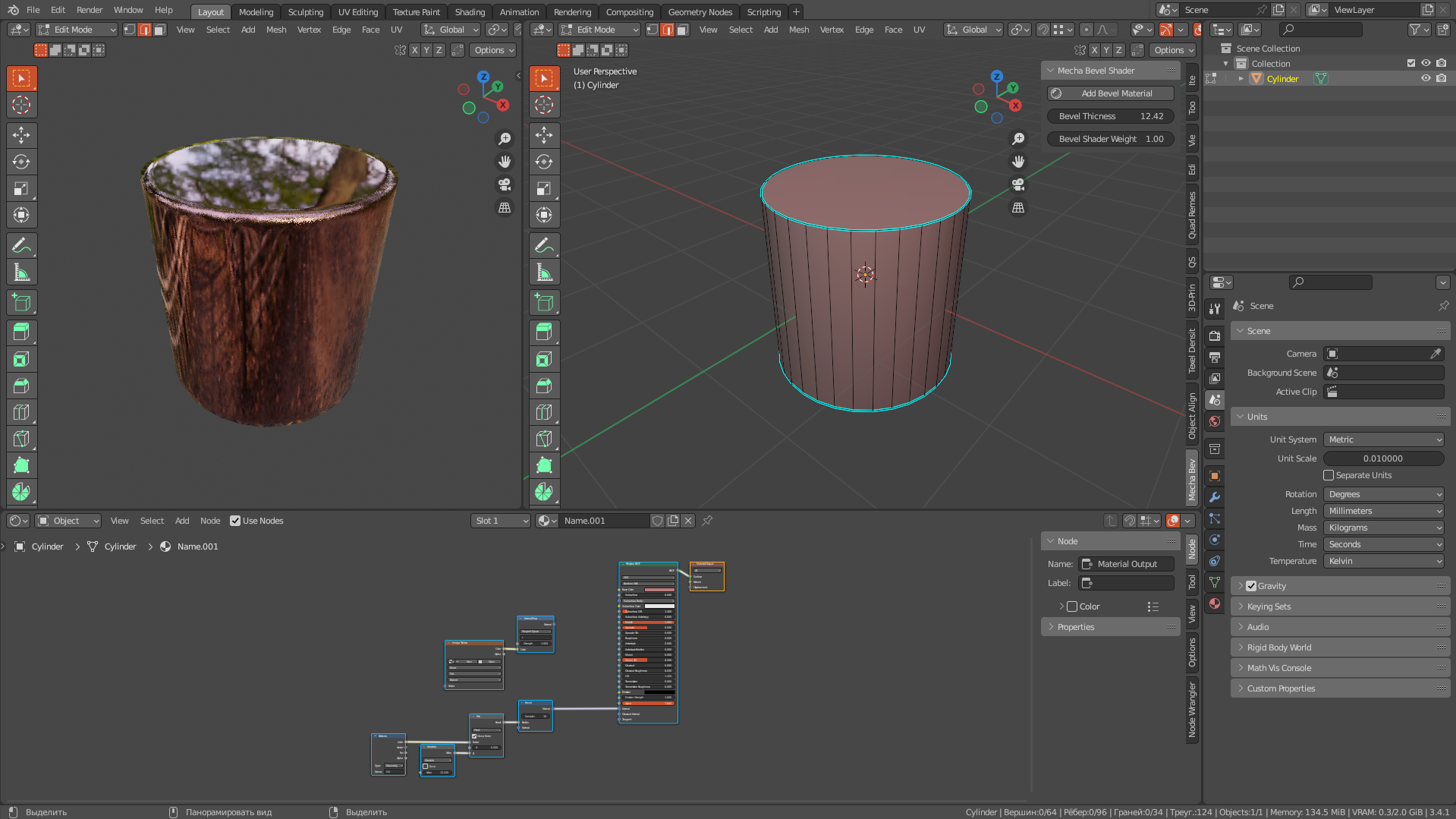This screenshot has height=819, width=1456.
Task: Uncheck the Use Nodes checkbox
Action: pyautogui.click(x=235, y=521)
